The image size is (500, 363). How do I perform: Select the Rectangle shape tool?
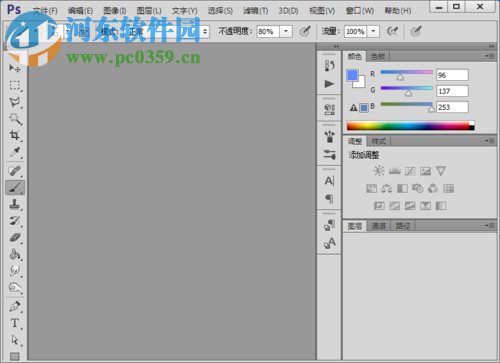click(15, 356)
